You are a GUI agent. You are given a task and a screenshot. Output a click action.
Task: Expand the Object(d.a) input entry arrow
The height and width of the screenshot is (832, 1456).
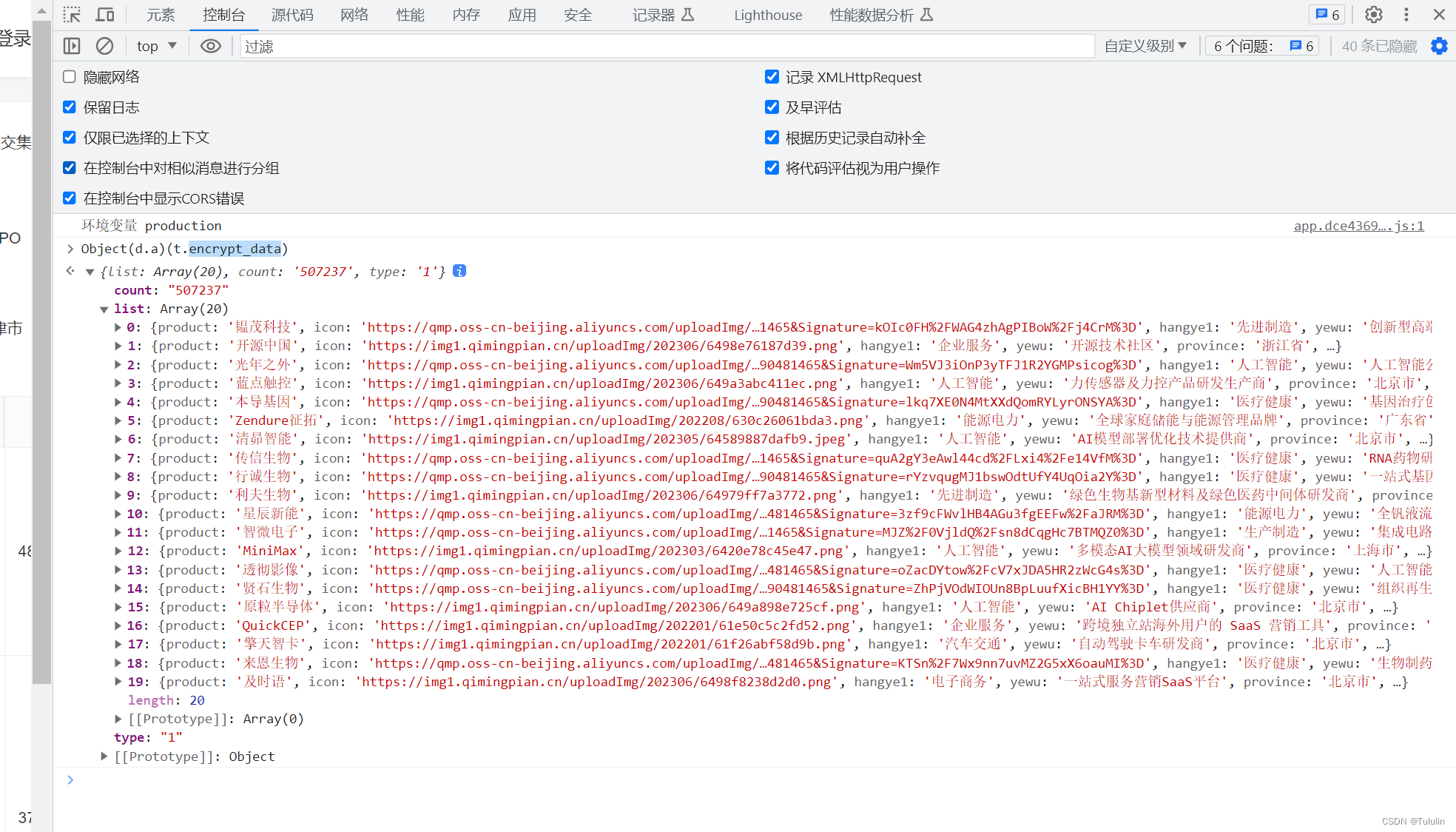coord(70,249)
